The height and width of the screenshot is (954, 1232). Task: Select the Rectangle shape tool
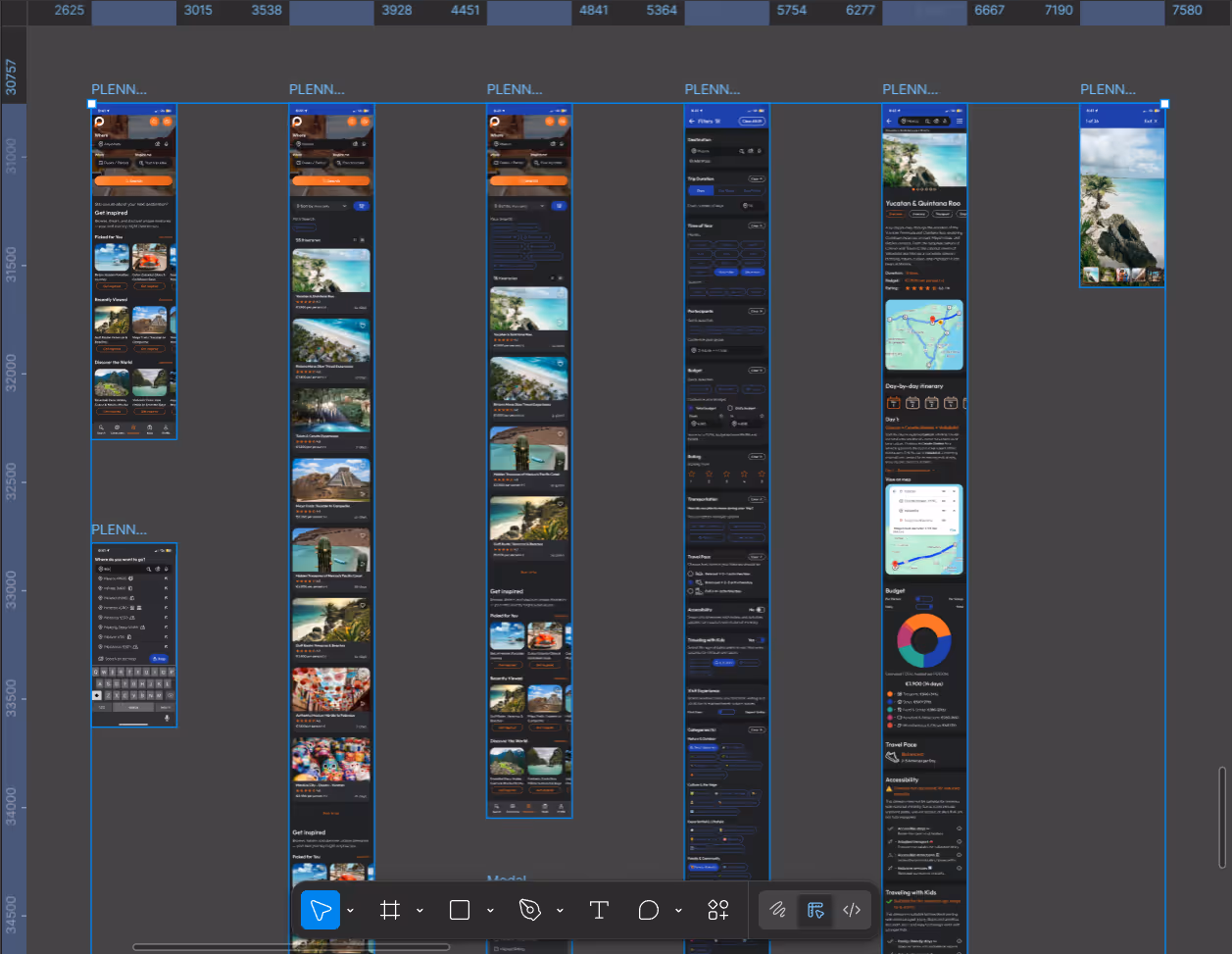460,910
